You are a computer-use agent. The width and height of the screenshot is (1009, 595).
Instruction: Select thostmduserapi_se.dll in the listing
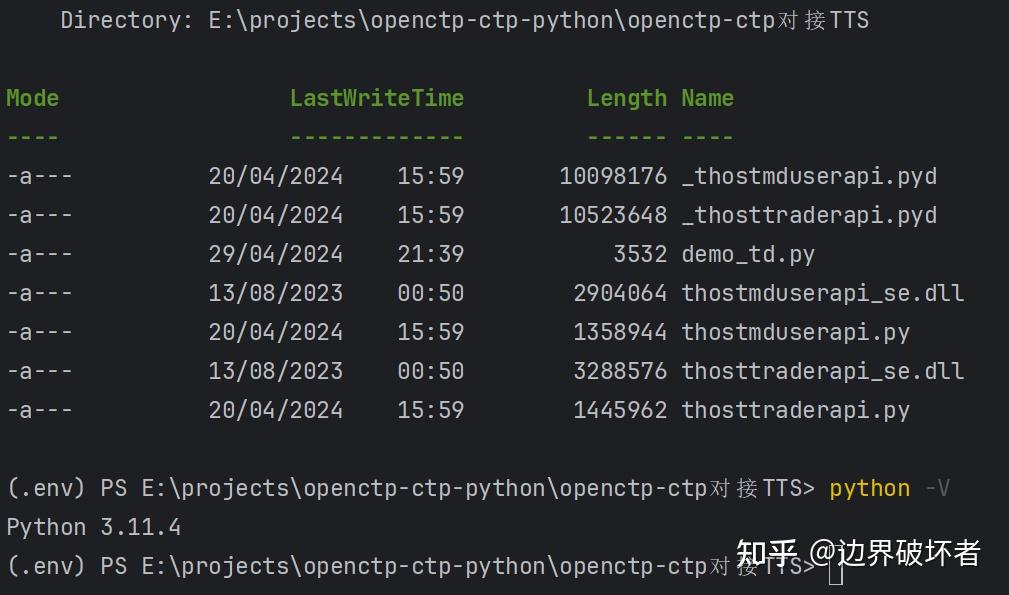822,292
